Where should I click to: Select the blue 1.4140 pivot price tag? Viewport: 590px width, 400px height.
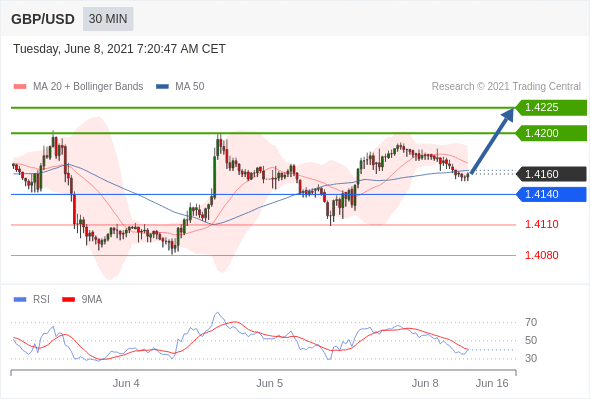[551, 194]
